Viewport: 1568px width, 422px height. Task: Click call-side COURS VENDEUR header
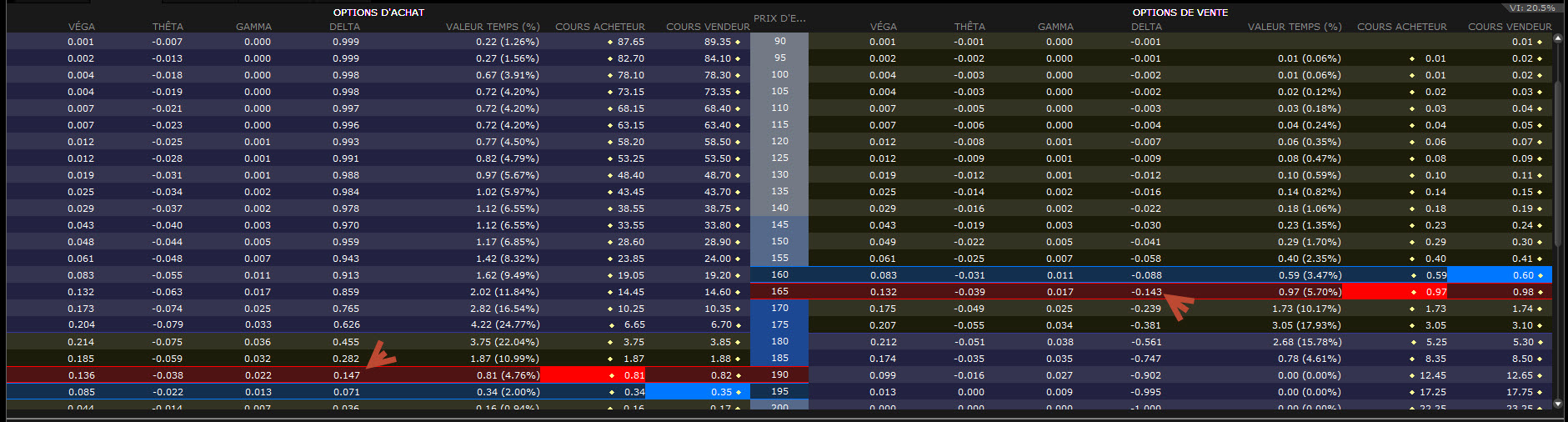[x=708, y=27]
